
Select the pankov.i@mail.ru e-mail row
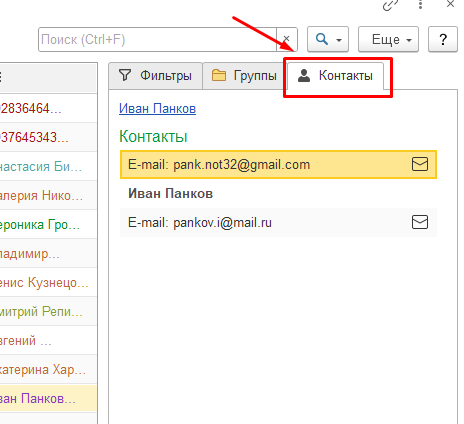coord(278,222)
